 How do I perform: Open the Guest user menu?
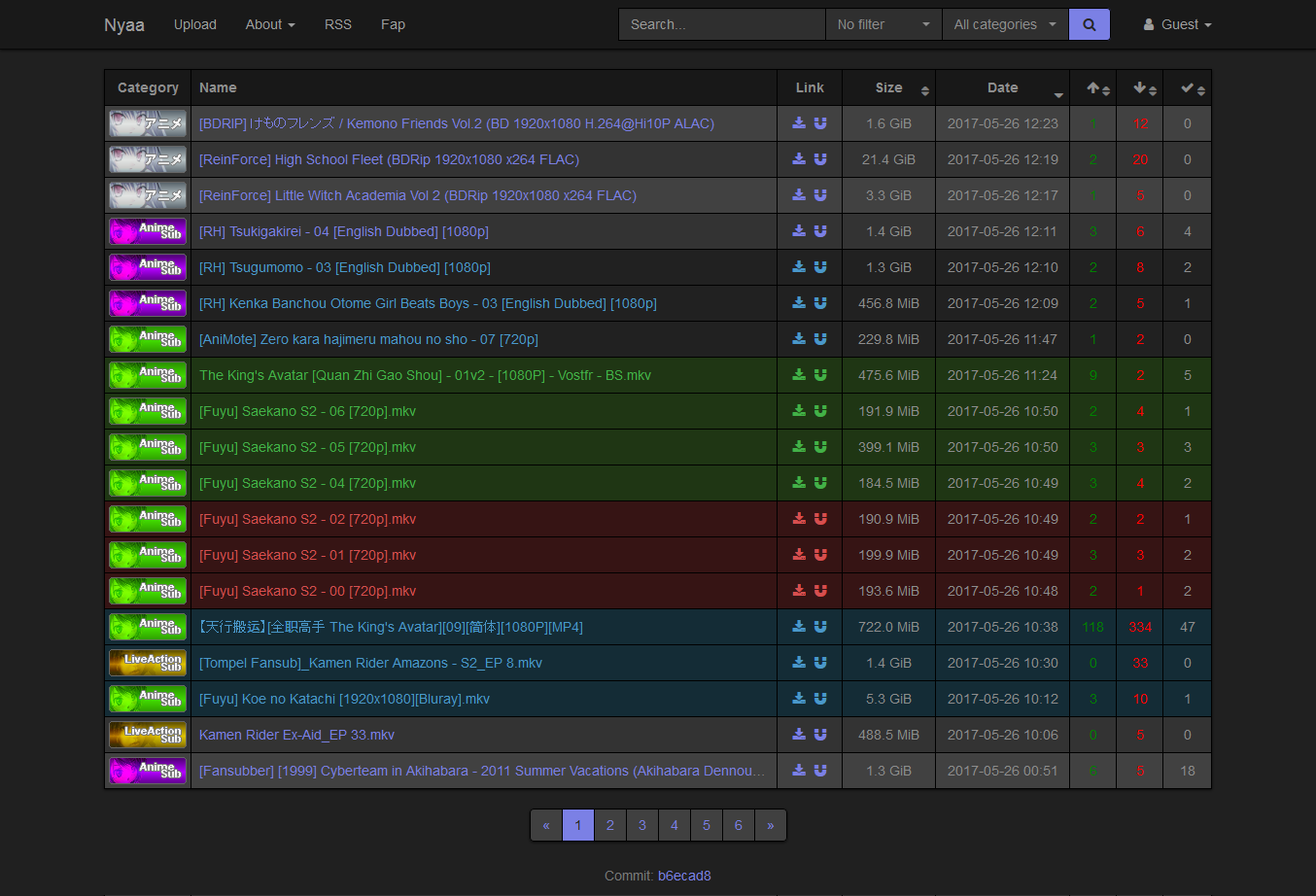tap(1177, 24)
